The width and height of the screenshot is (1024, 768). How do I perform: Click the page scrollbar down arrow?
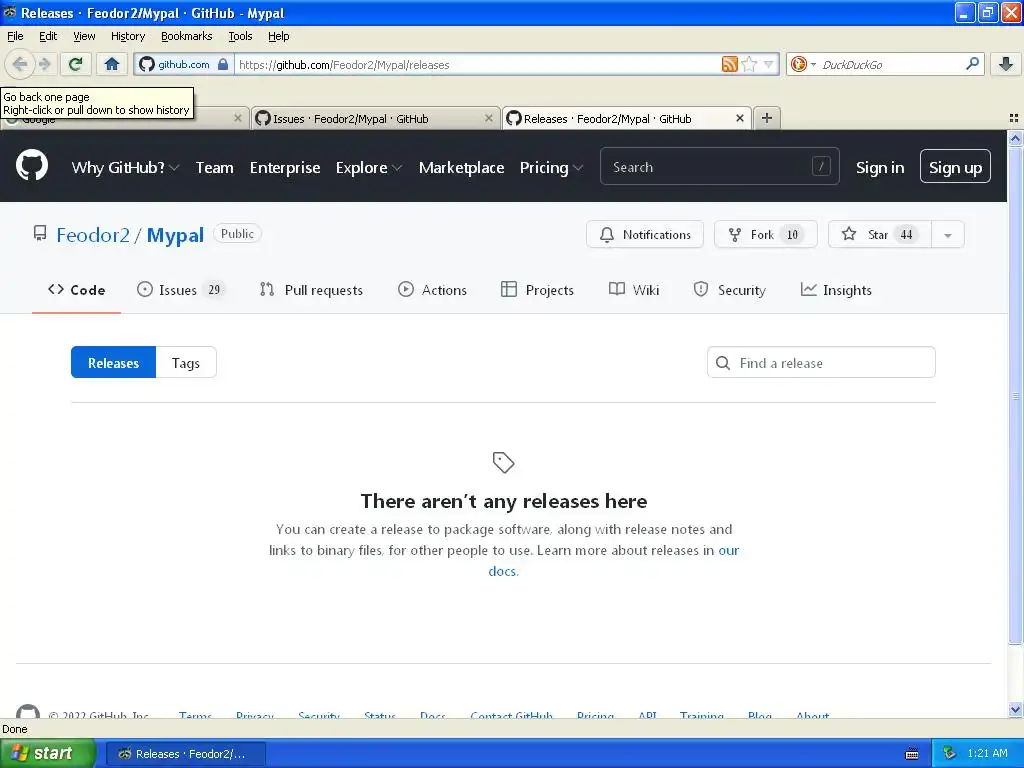1015,709
